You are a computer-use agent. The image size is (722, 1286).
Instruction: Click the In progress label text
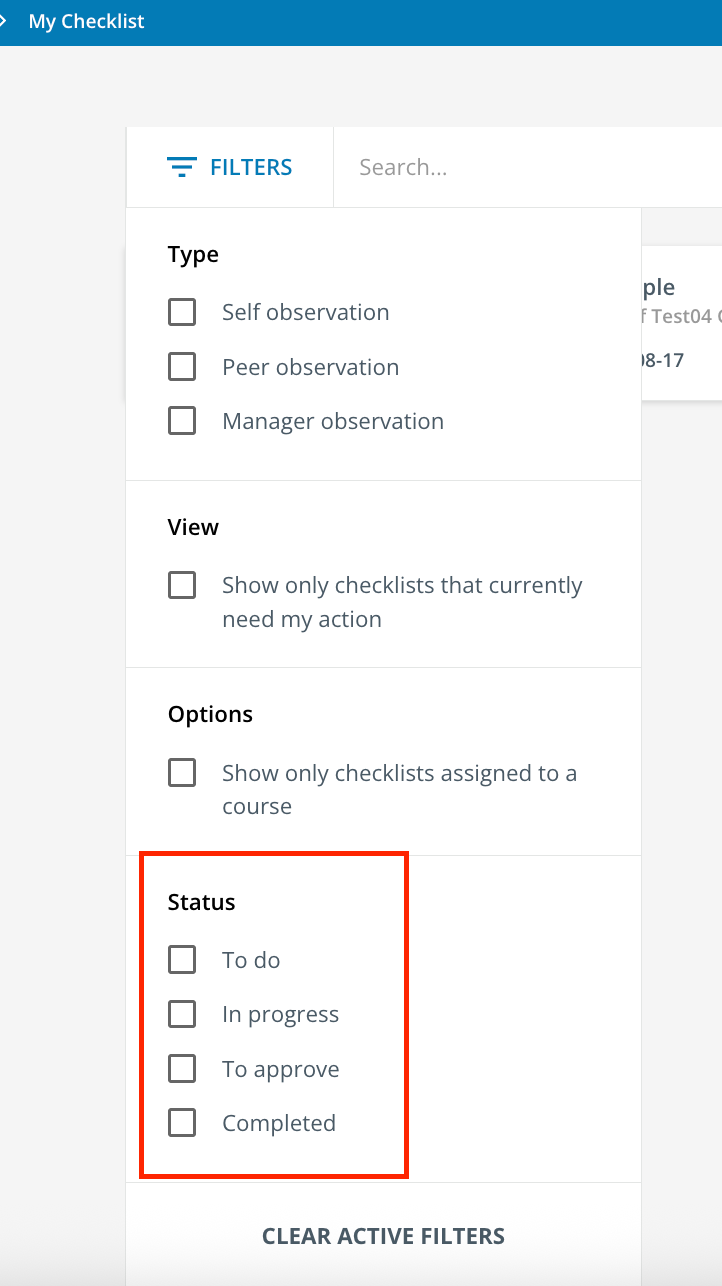(281, 1015)
